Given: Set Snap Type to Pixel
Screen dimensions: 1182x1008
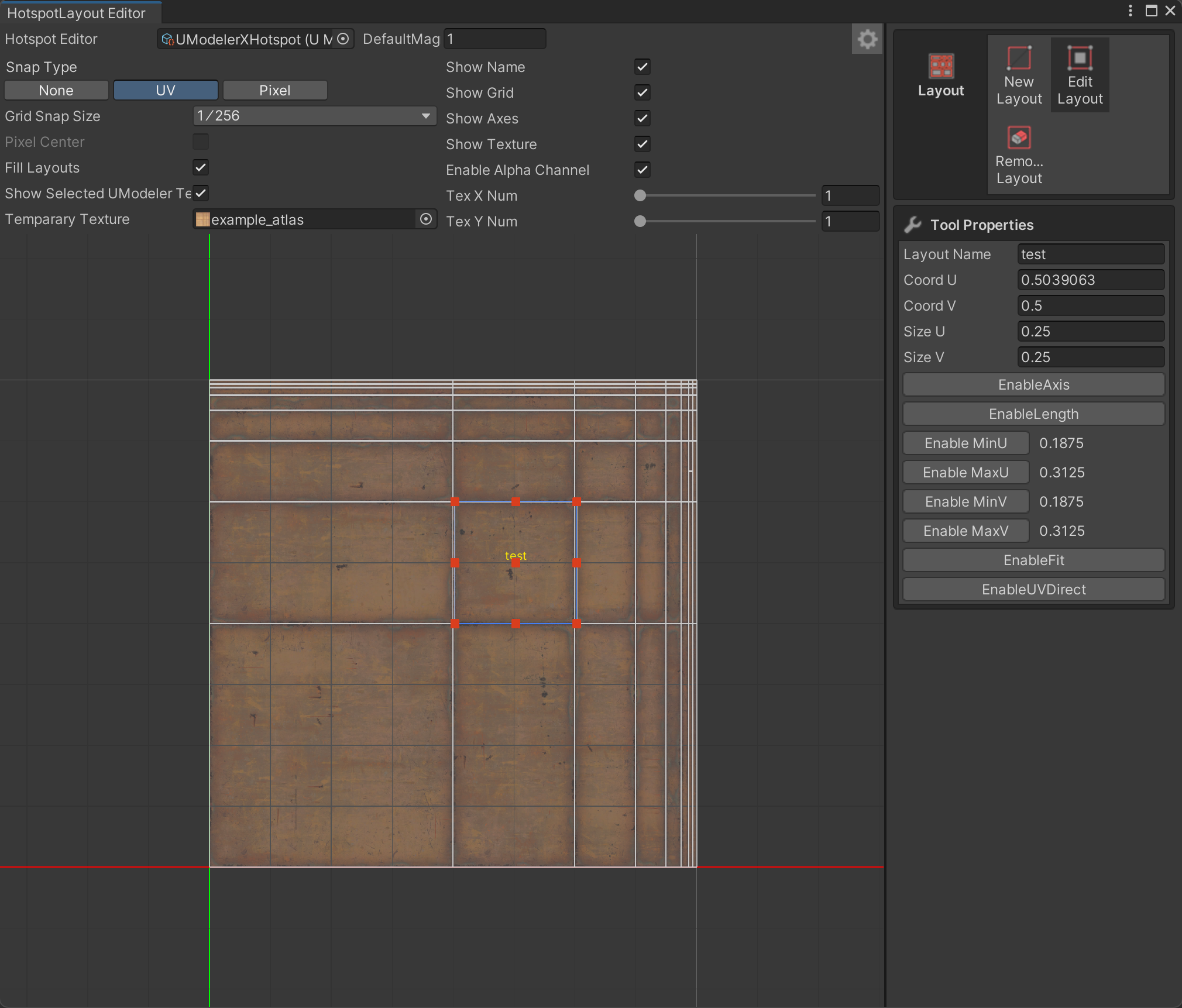Looking at the screenshot, I should (x=275, y=91).
